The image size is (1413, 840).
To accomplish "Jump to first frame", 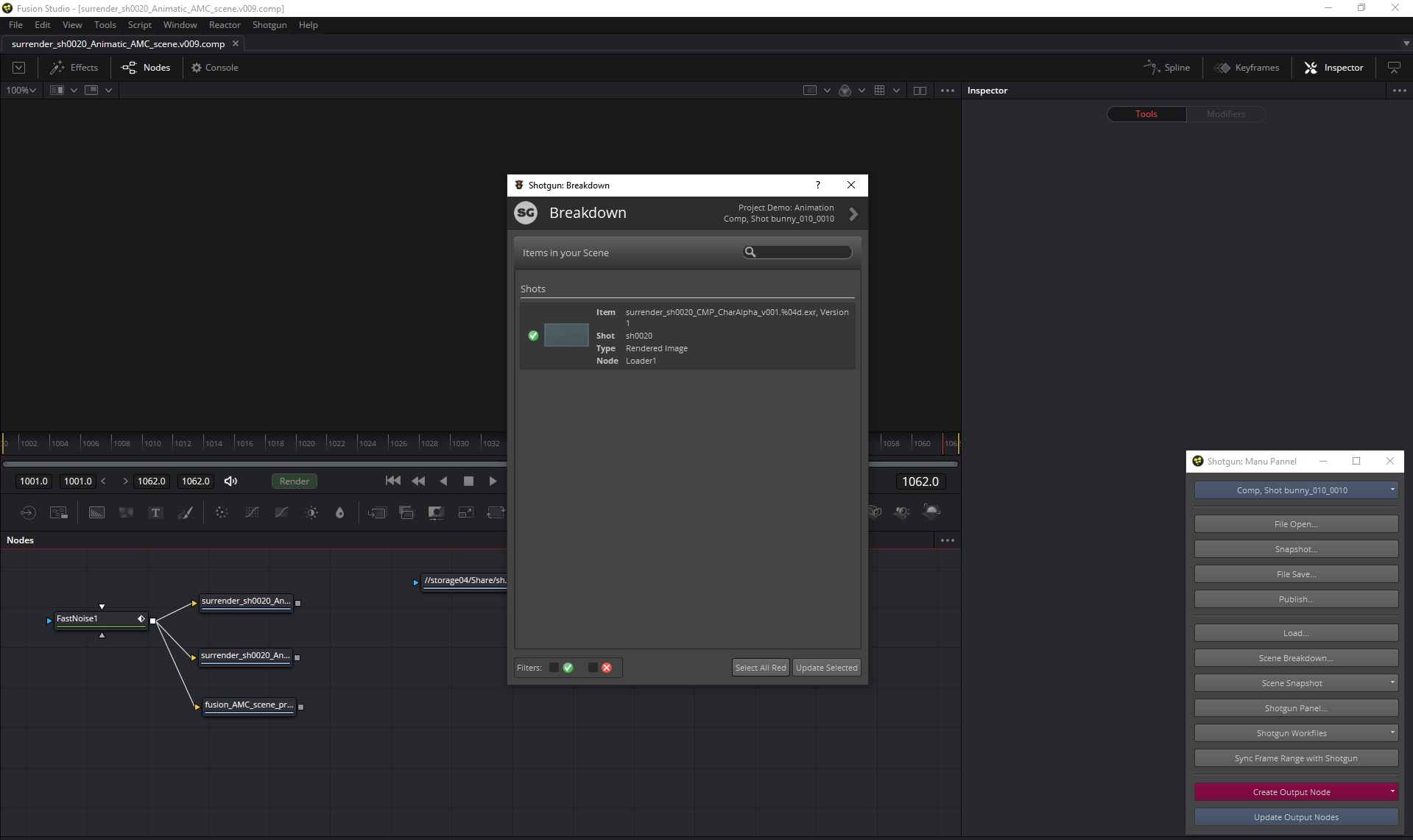I will pyautogui.click(x=393, y=481).
